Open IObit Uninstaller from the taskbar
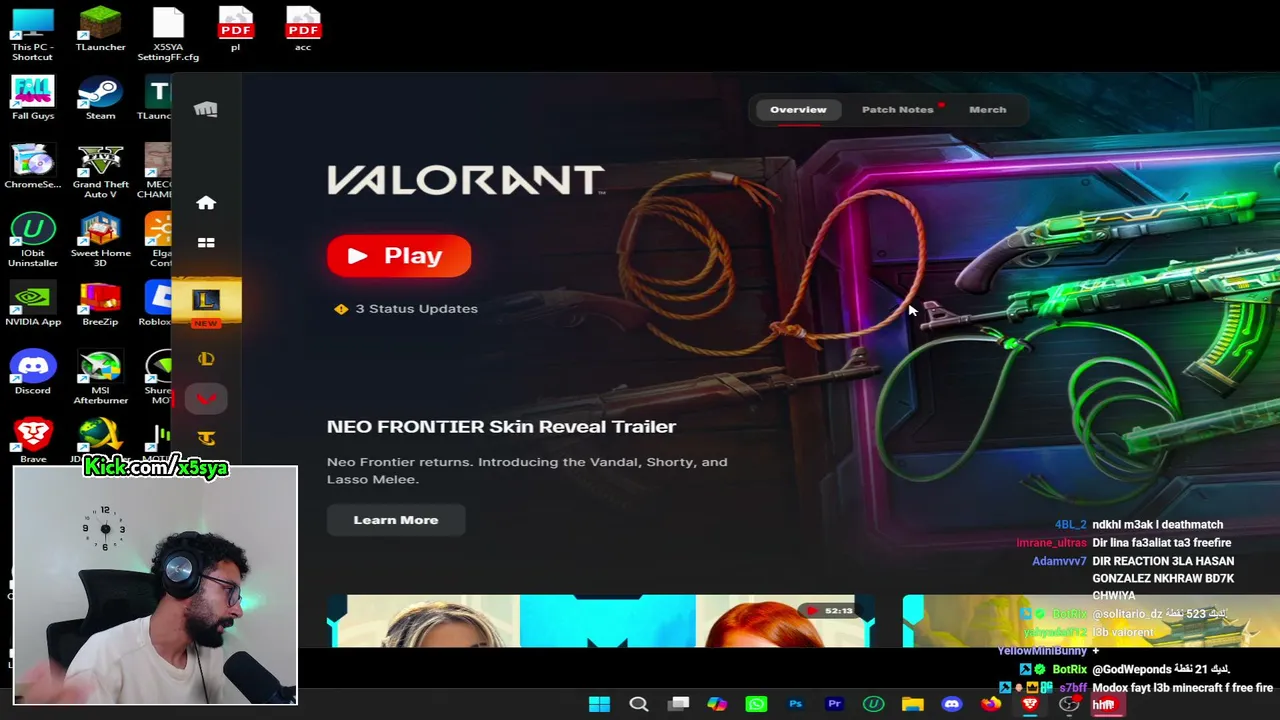 click(x=873, y=704)
